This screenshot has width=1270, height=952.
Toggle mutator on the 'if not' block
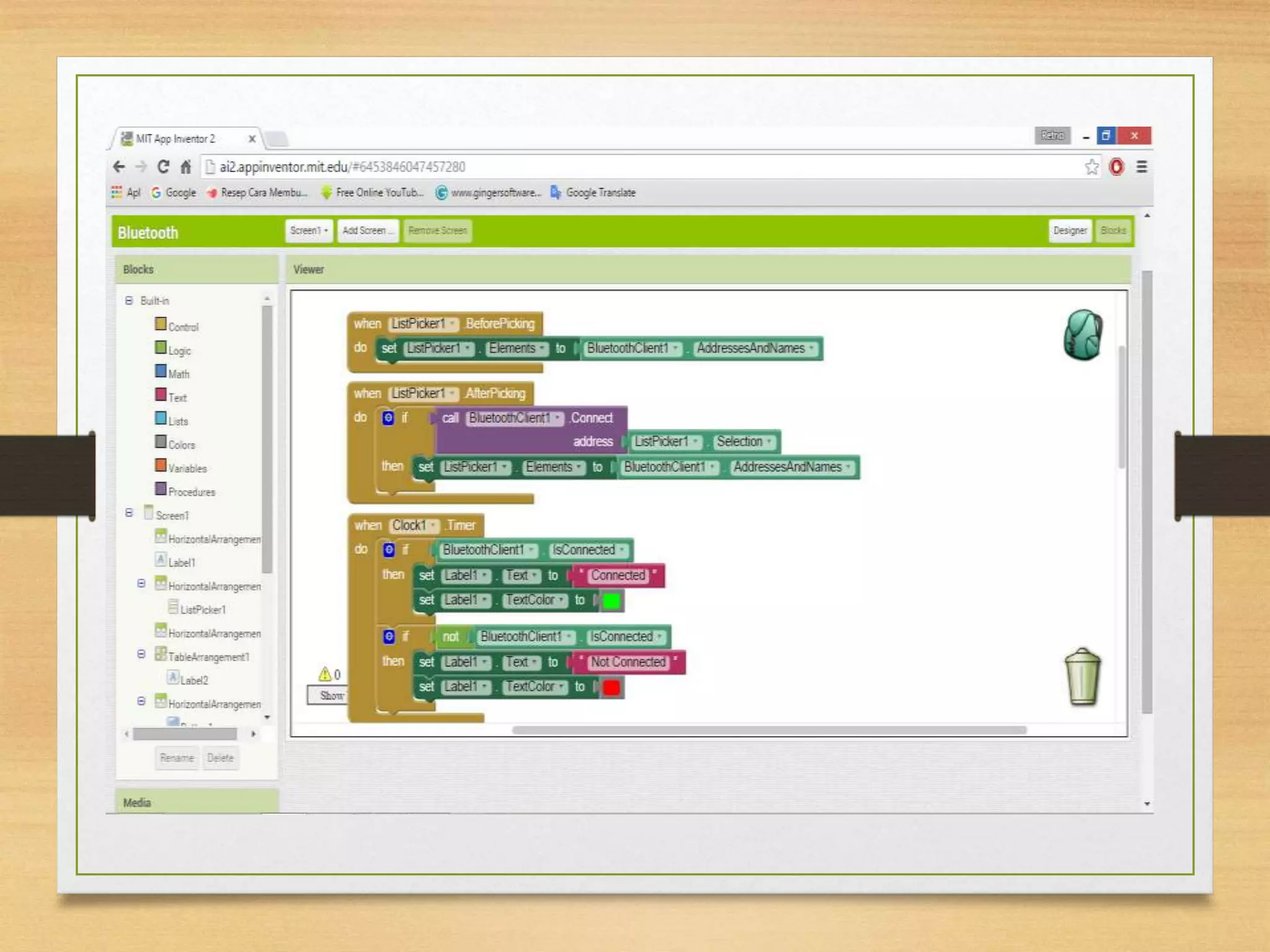click(x=389, y=636)
